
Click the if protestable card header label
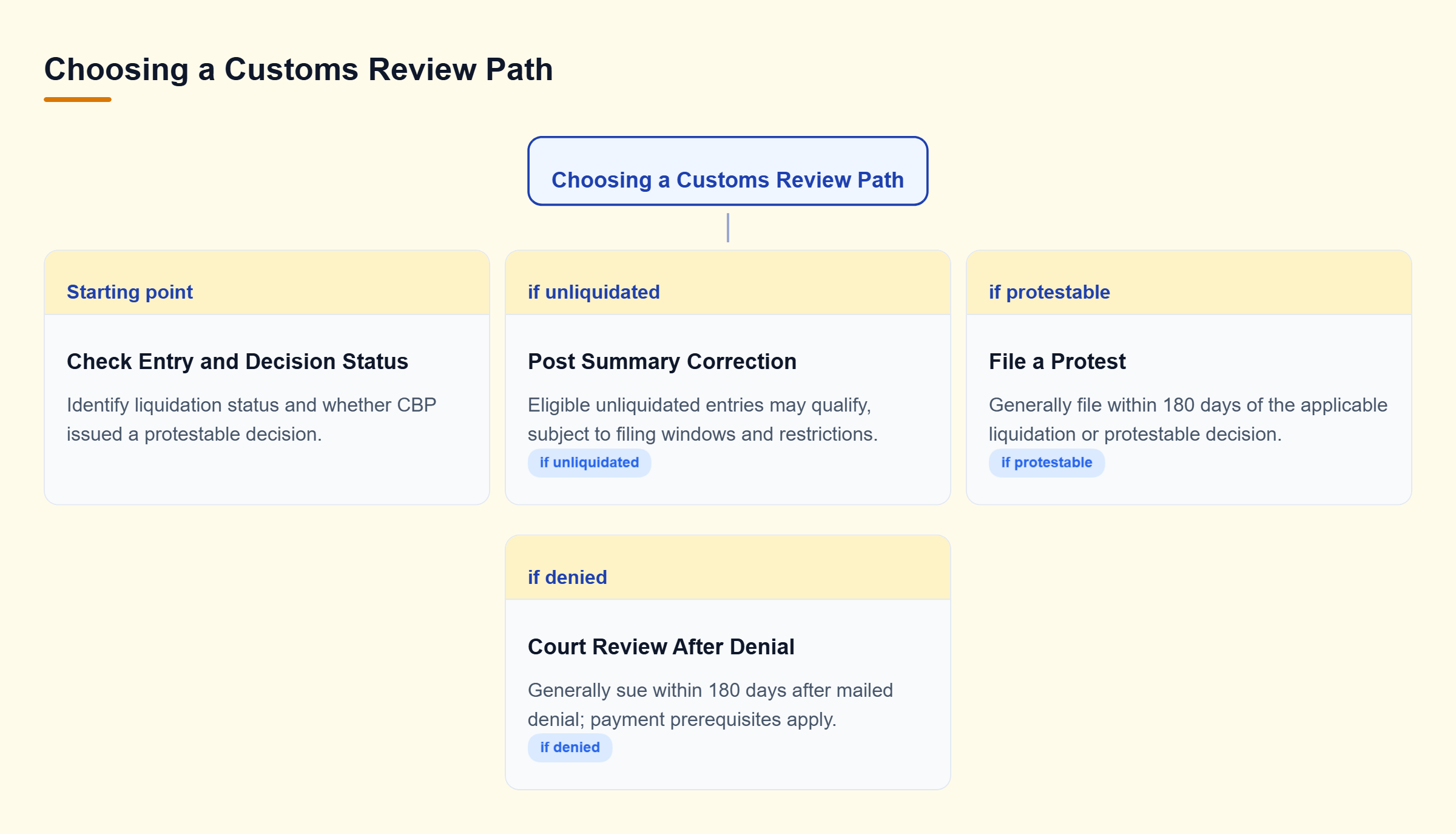1049,292
